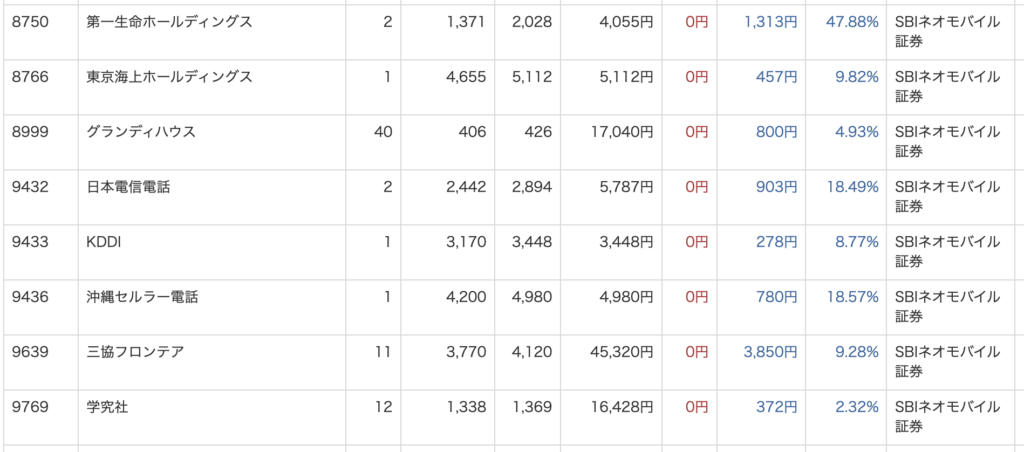Click stock code 9639

(x=30, y=353)
